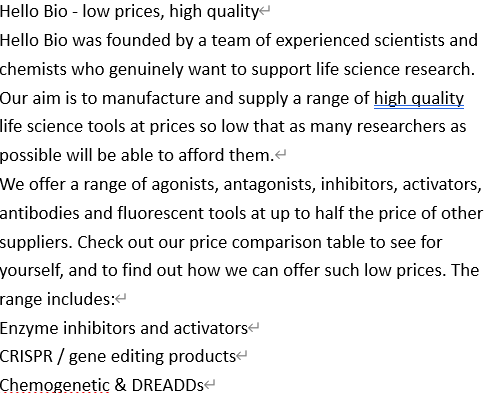Click the paragraph mark after "range includes:"

pyautogui.click(x=121, y=298)
